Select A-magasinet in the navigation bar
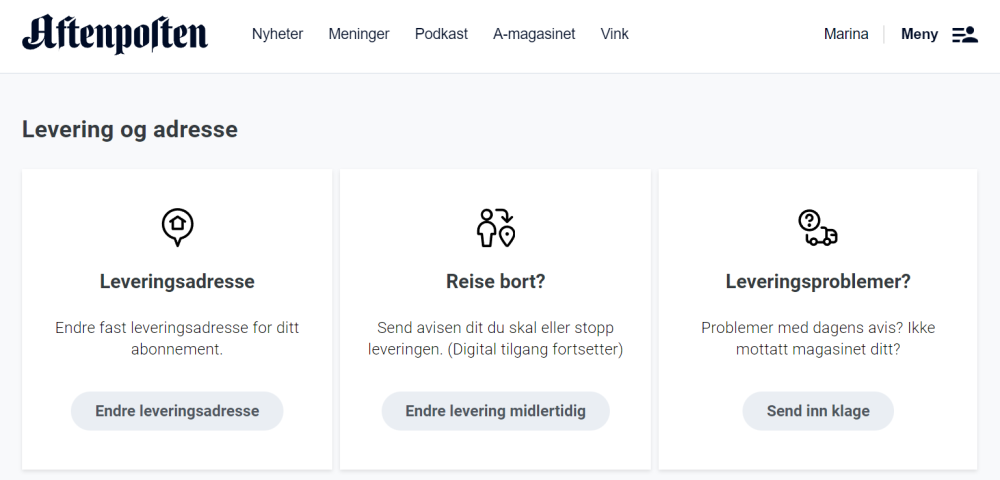 pyautogui.click(x=534, y=34)
